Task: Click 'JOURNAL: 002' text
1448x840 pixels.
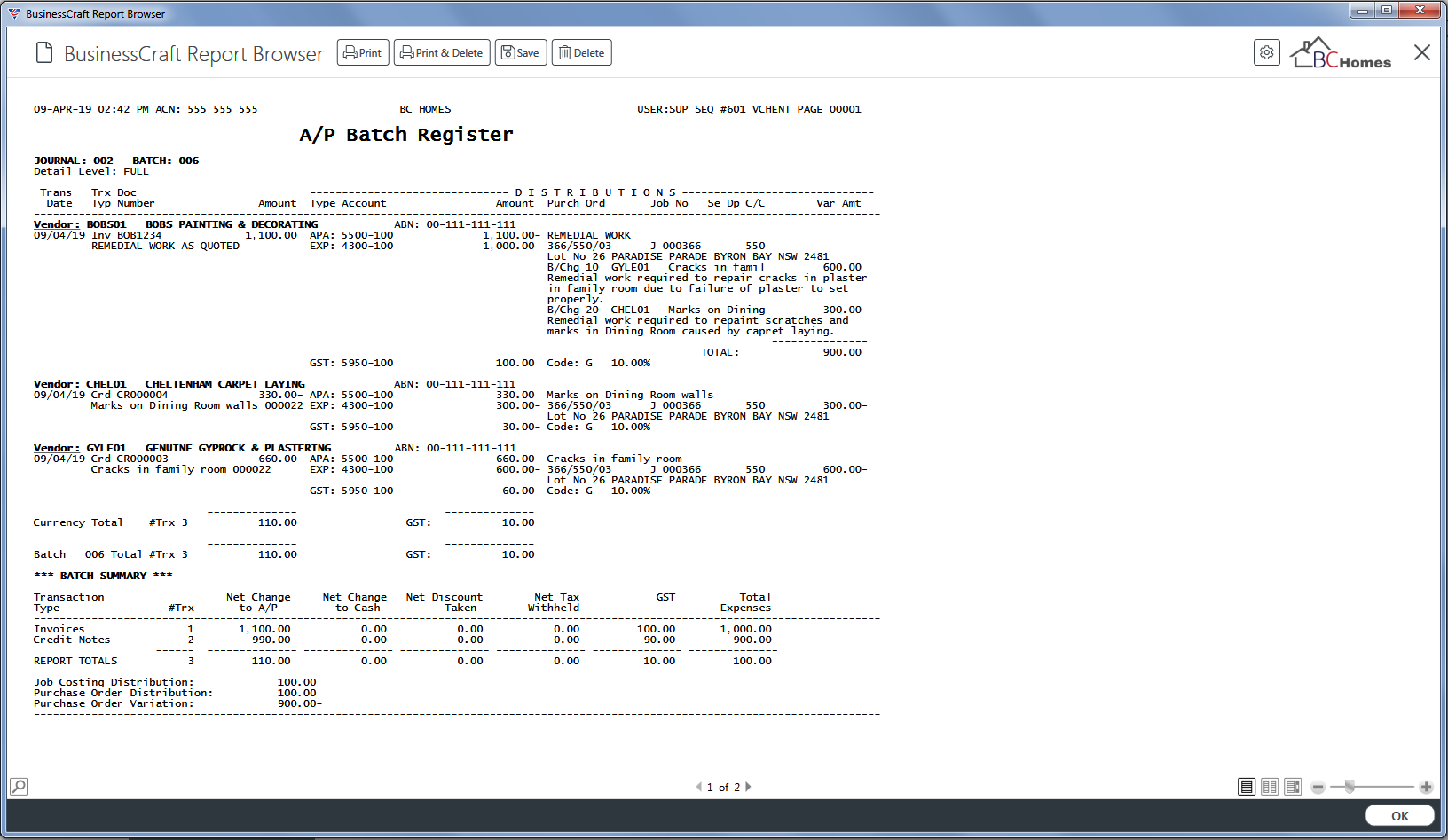Action: 74,161
